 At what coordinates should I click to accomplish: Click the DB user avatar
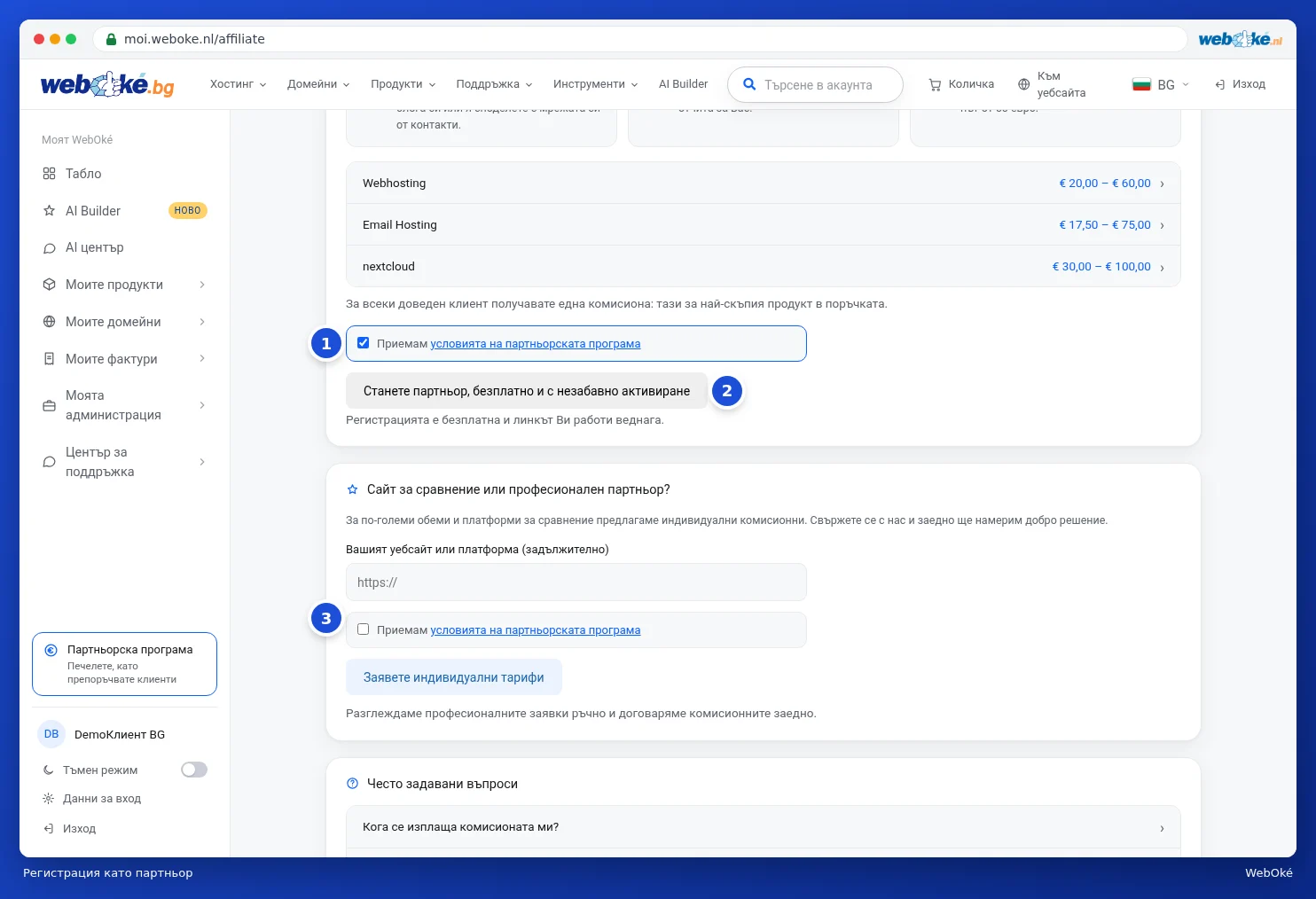pos(51,734)
